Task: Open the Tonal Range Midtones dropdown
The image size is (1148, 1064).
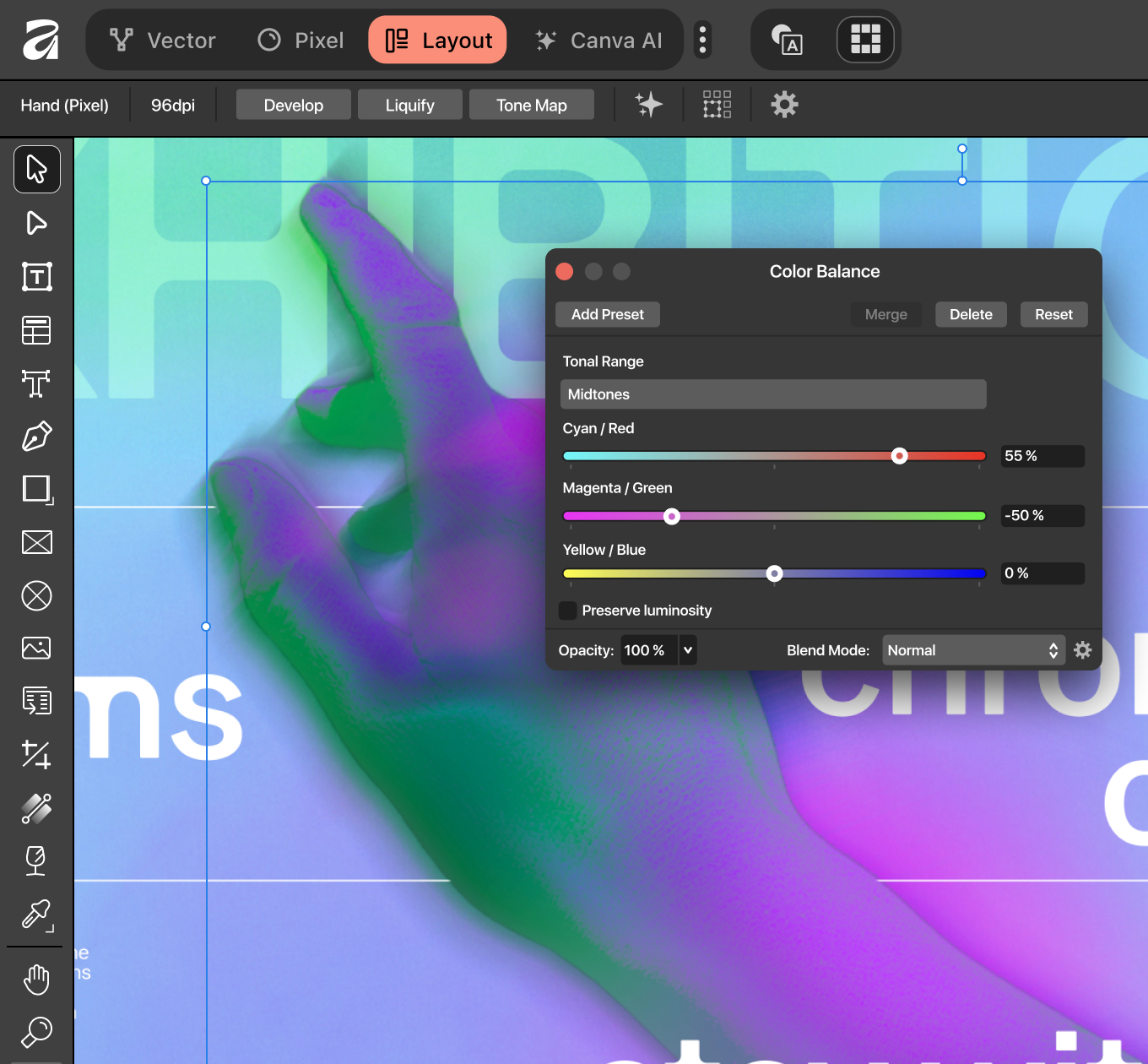Action: click(x=772, y=394)
